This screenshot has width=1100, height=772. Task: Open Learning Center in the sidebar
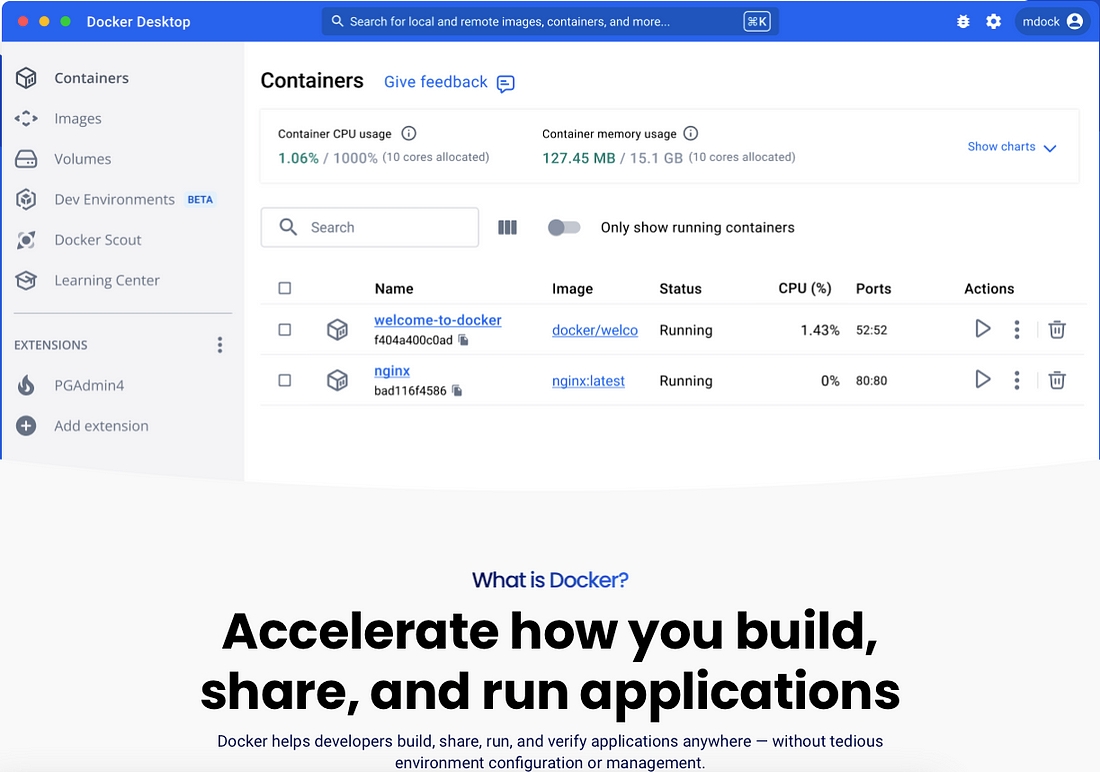coord(107,281)
